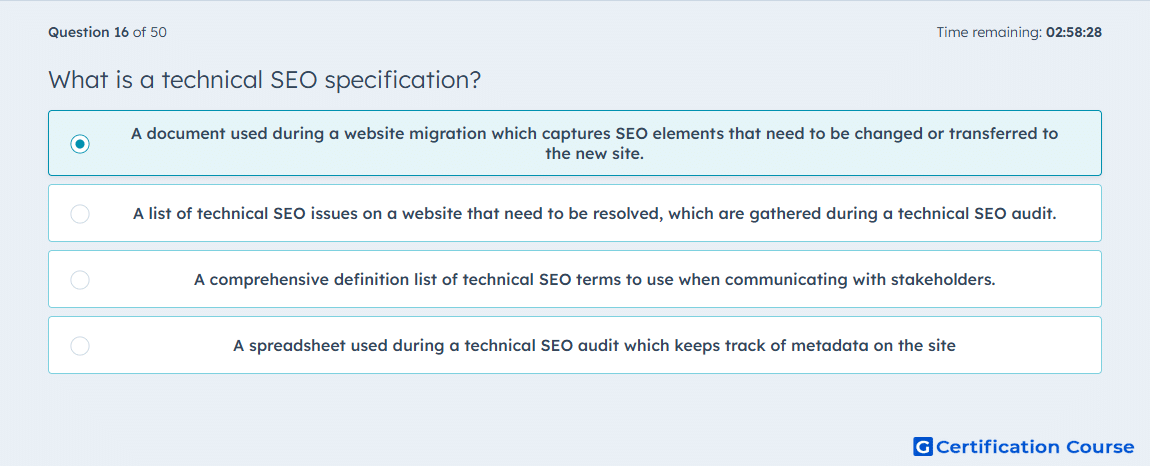Click the blue G logo icon
1150x466 pixels.
pyautogui.click(x=923, y=446)
